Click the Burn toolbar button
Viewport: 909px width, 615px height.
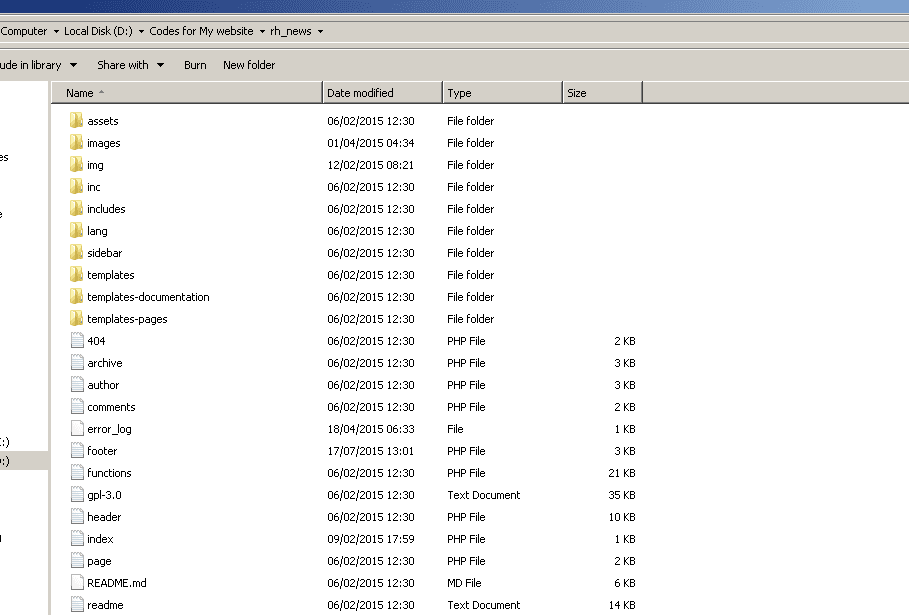tap(195, 65)
